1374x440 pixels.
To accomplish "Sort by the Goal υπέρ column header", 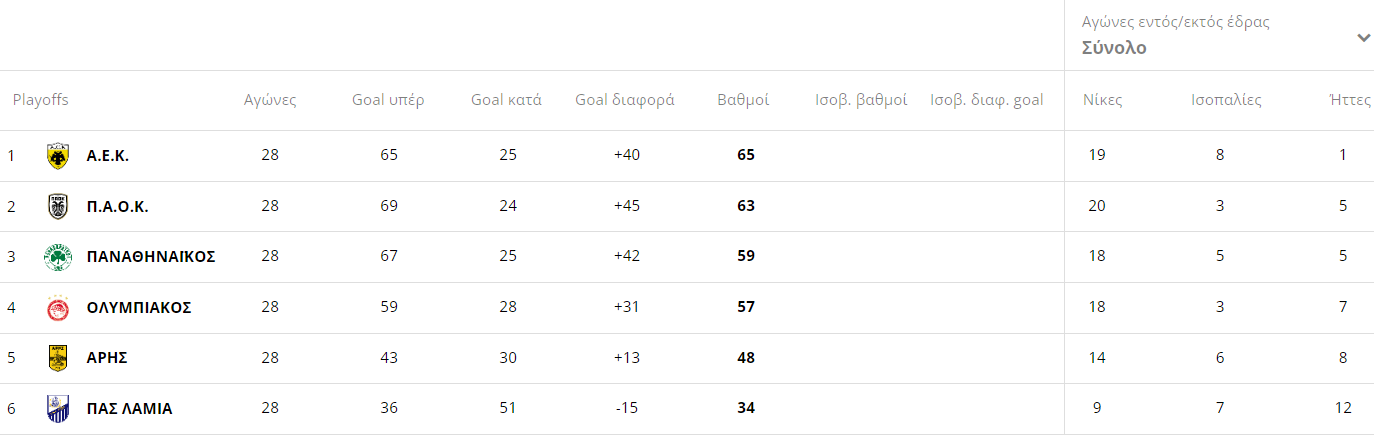I will coord(388,100).
